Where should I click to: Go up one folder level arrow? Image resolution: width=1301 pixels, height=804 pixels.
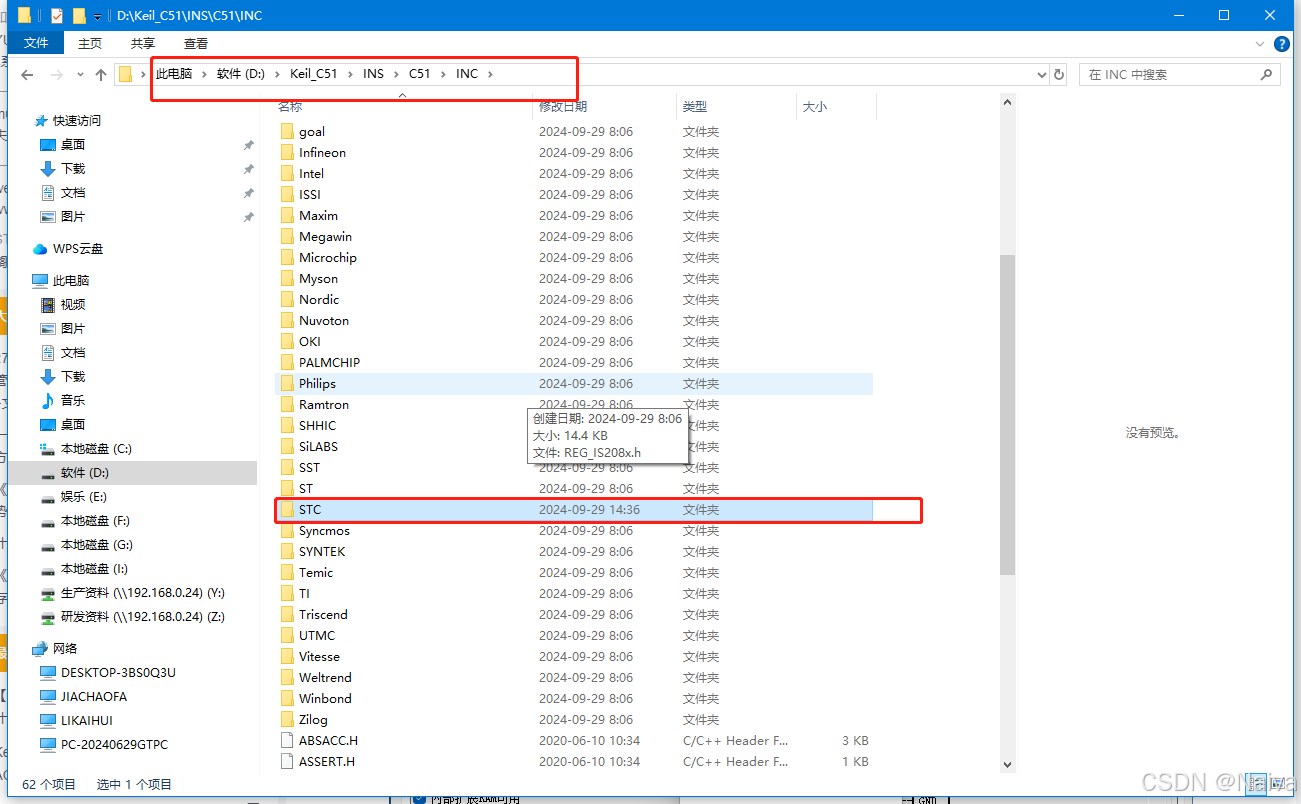(100, 75)
